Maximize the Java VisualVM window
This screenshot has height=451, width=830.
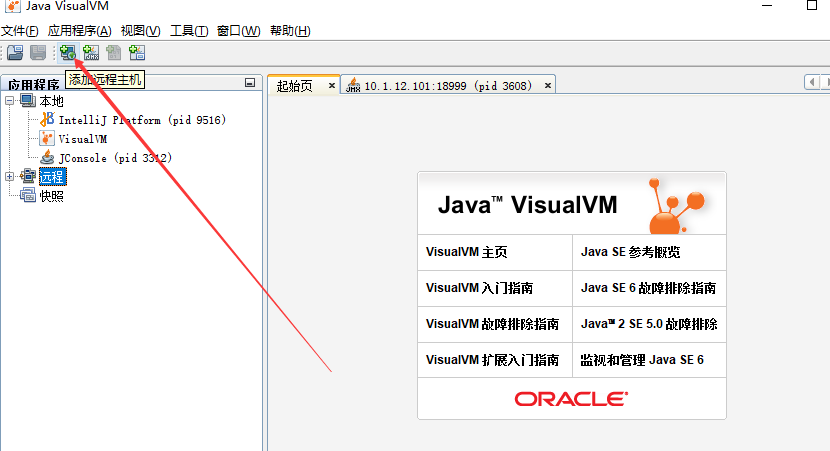[811, 5]
